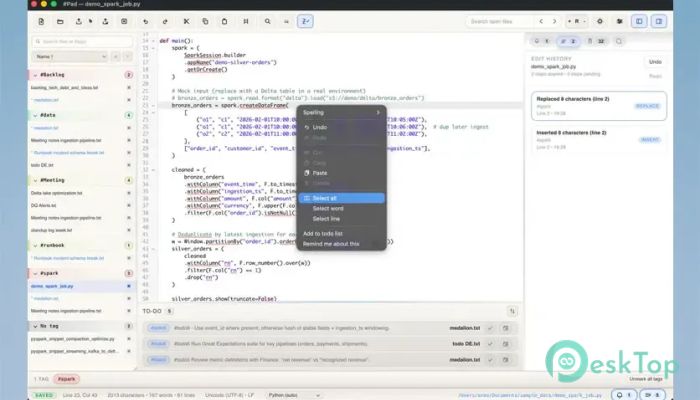Click Unmark all tags link
700x400 pixels.
point(646,379)
